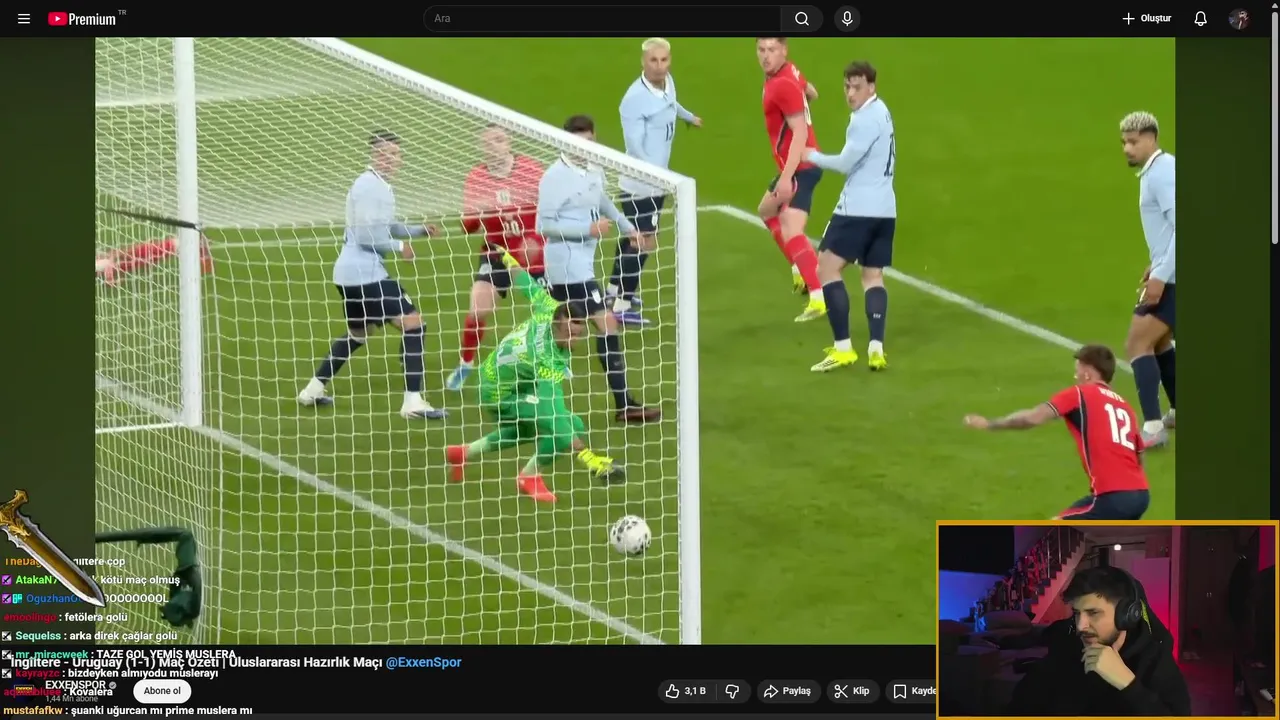Click the Ara search field
The height and width of the screenshot is (720, 1280).
pyautogui.click(x=602, y=18)
